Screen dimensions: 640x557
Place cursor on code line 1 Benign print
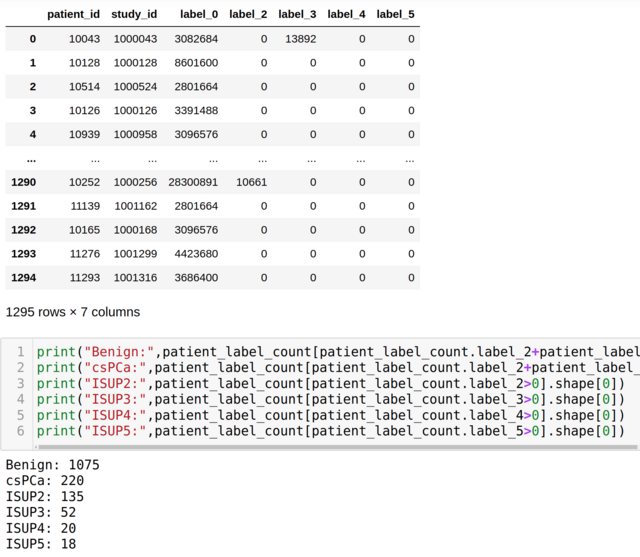click(338, 352)
